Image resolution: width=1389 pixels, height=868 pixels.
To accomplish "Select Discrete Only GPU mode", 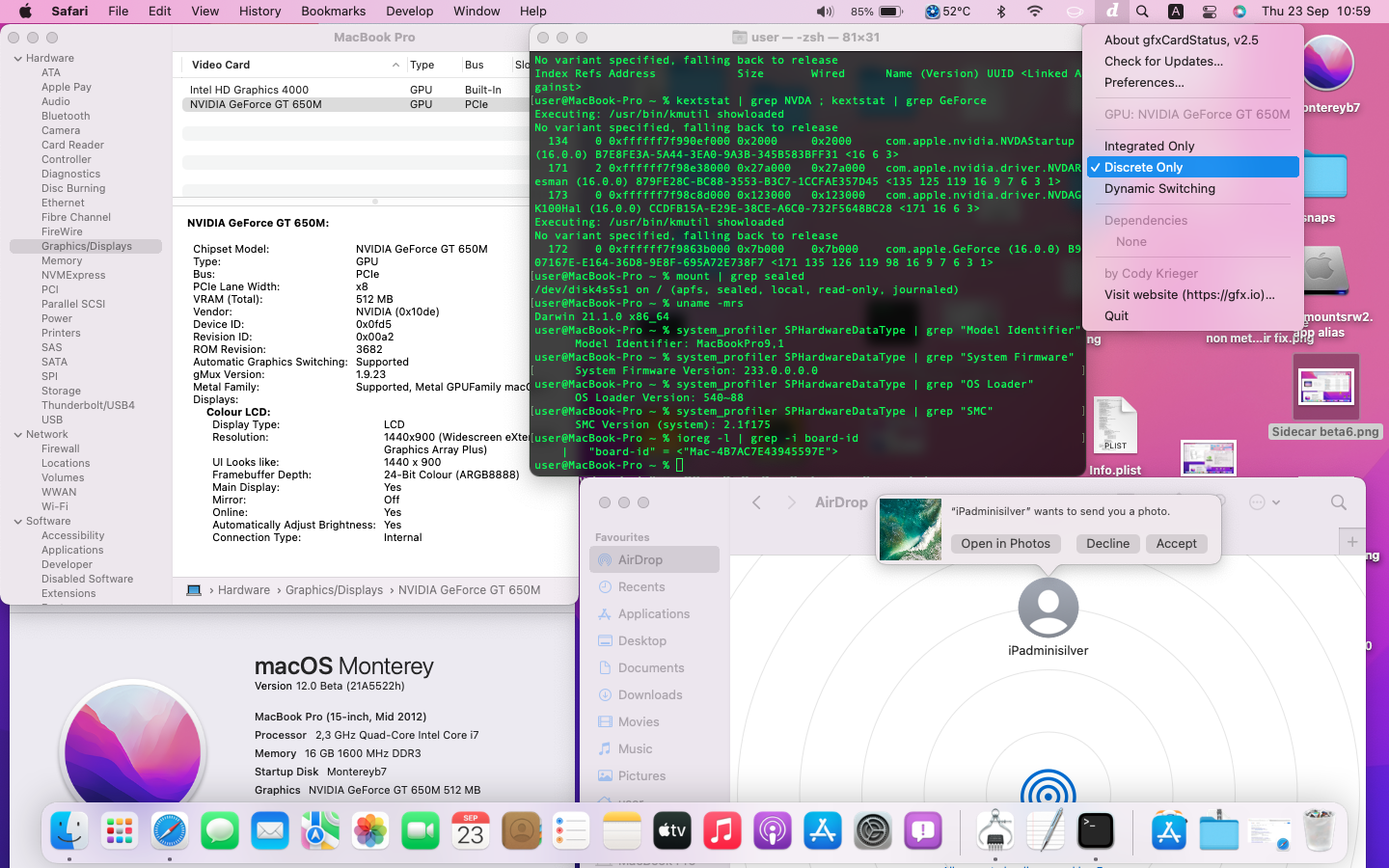I will coord(1143,168).
